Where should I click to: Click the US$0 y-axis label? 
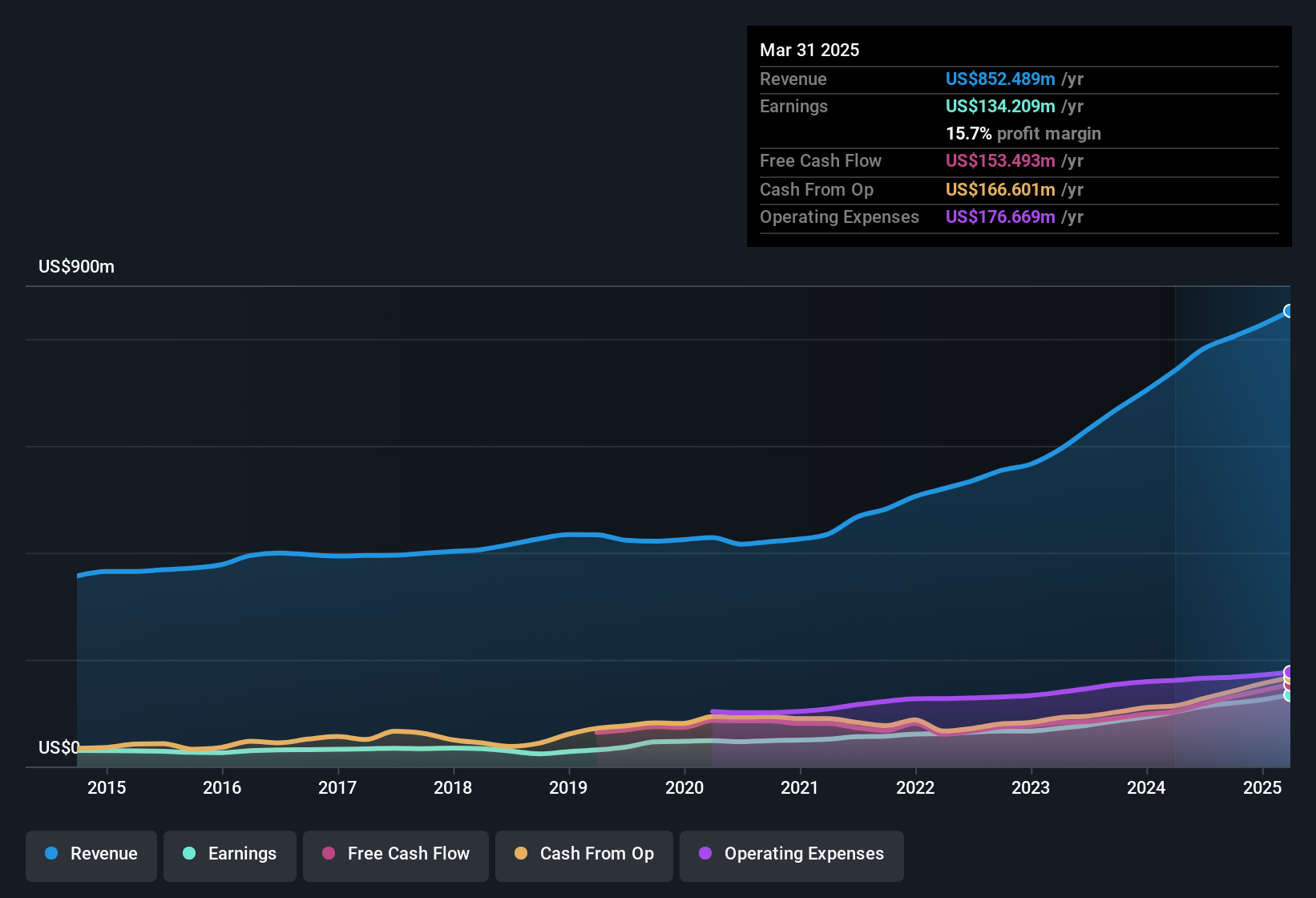tap(59, 748)
